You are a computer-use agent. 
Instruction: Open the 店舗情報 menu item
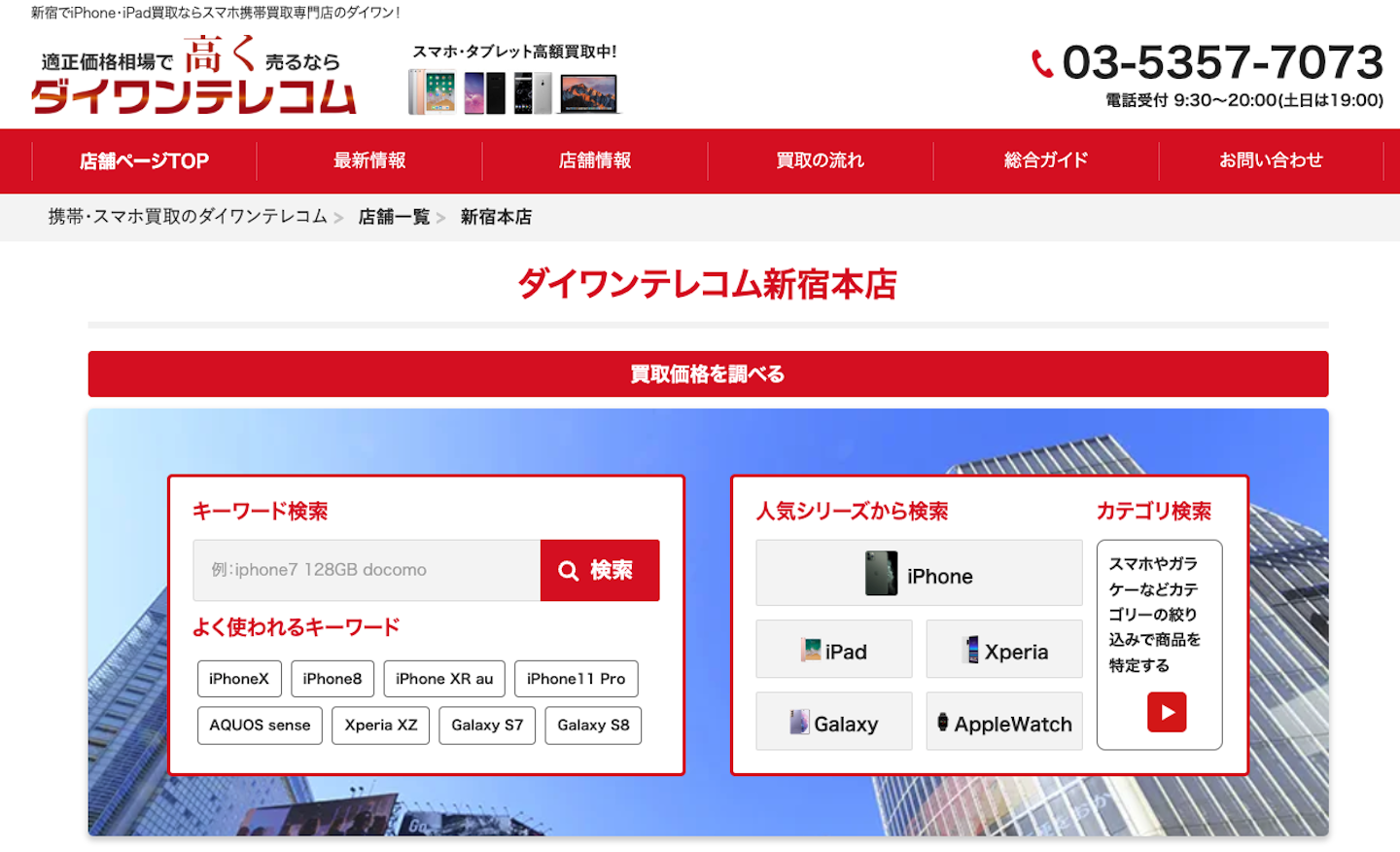pyautogui.click(x=594, y=160)
